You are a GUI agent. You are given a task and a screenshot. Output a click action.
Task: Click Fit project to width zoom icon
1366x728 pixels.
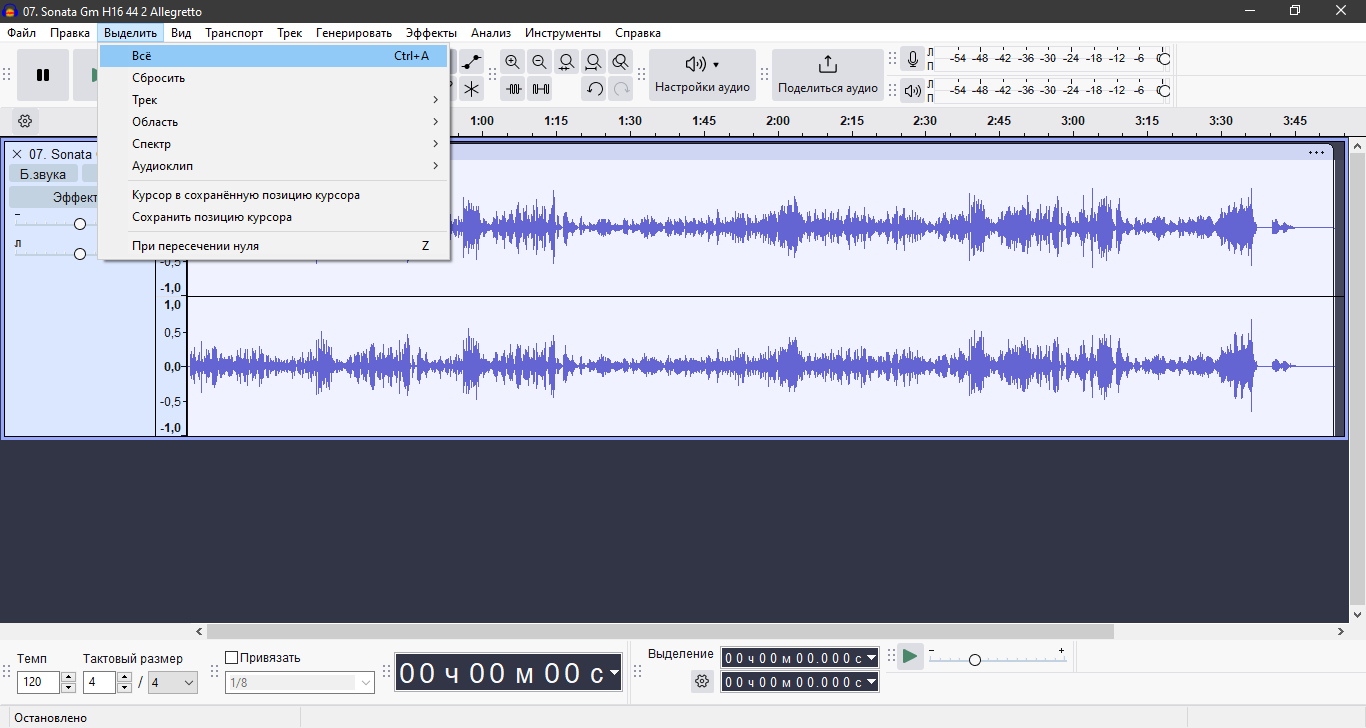coord(594,62)
